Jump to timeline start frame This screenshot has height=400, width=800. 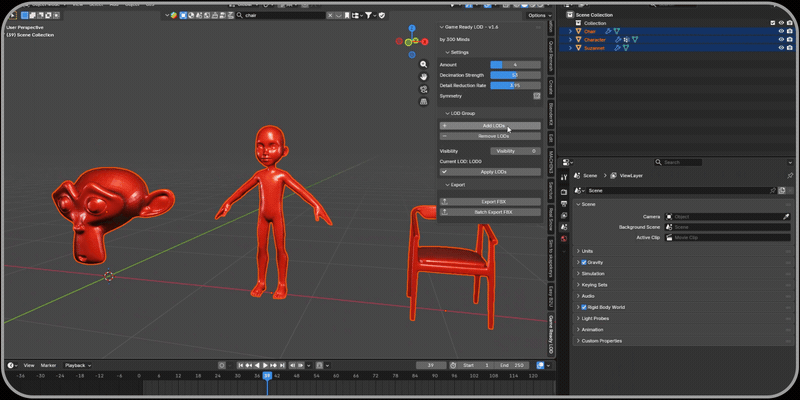(241, 365)
